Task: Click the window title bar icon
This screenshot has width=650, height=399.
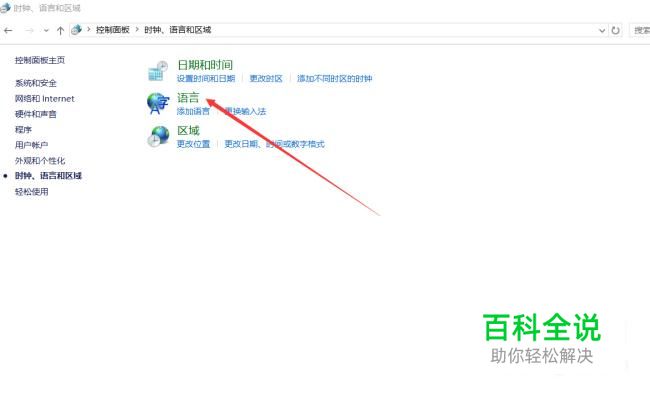Action: pyautogui.click(x=5, y=8)
